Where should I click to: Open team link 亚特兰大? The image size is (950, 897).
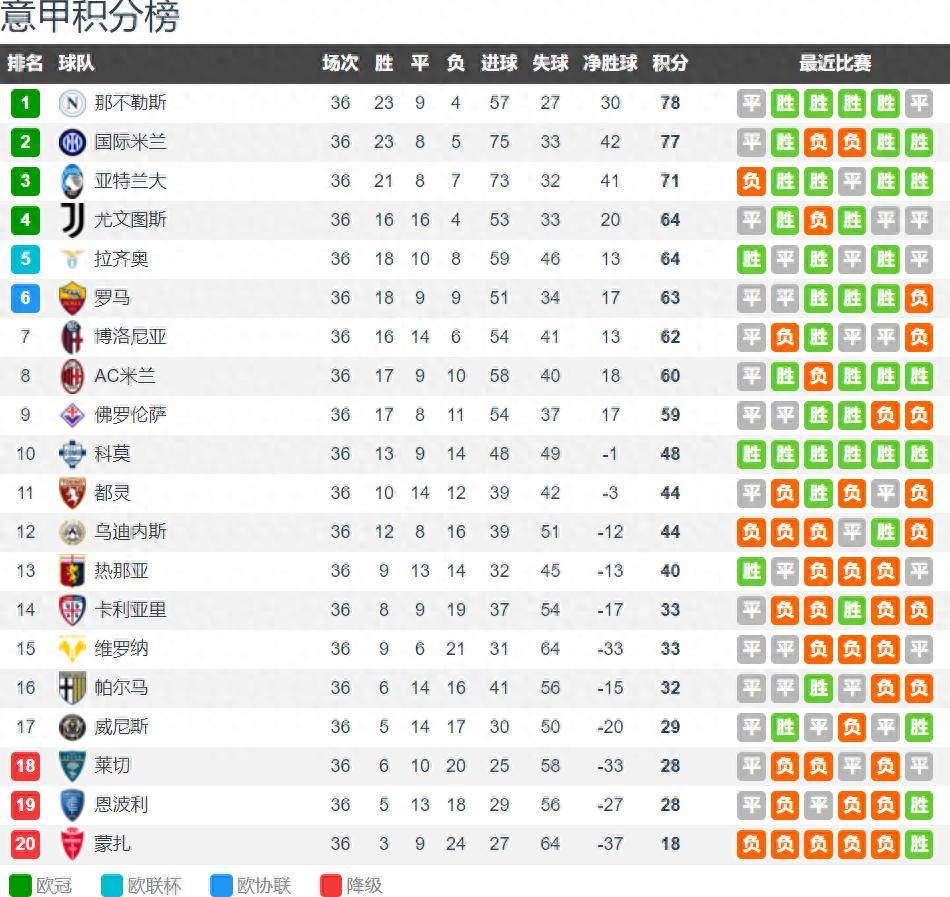130,181
